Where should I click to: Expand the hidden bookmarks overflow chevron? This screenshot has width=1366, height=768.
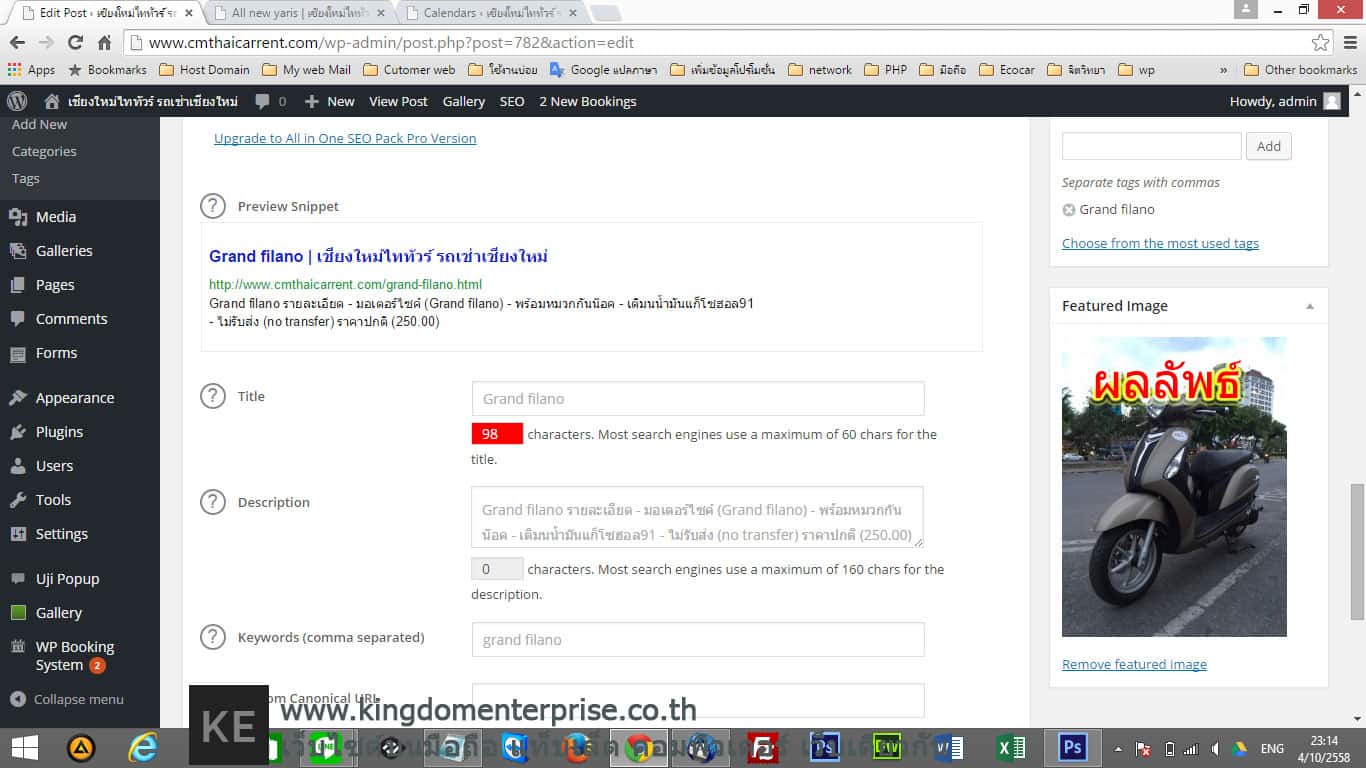click(1223, 70)
